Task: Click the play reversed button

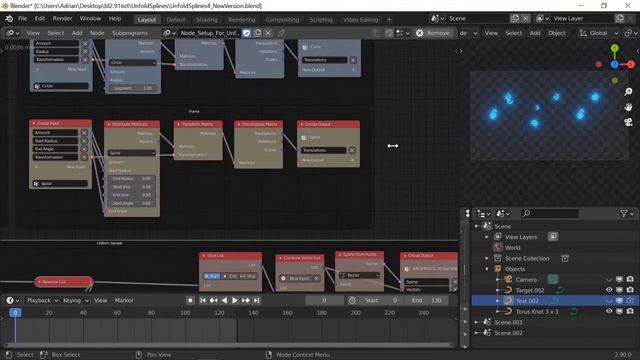Action: [224, 300]
